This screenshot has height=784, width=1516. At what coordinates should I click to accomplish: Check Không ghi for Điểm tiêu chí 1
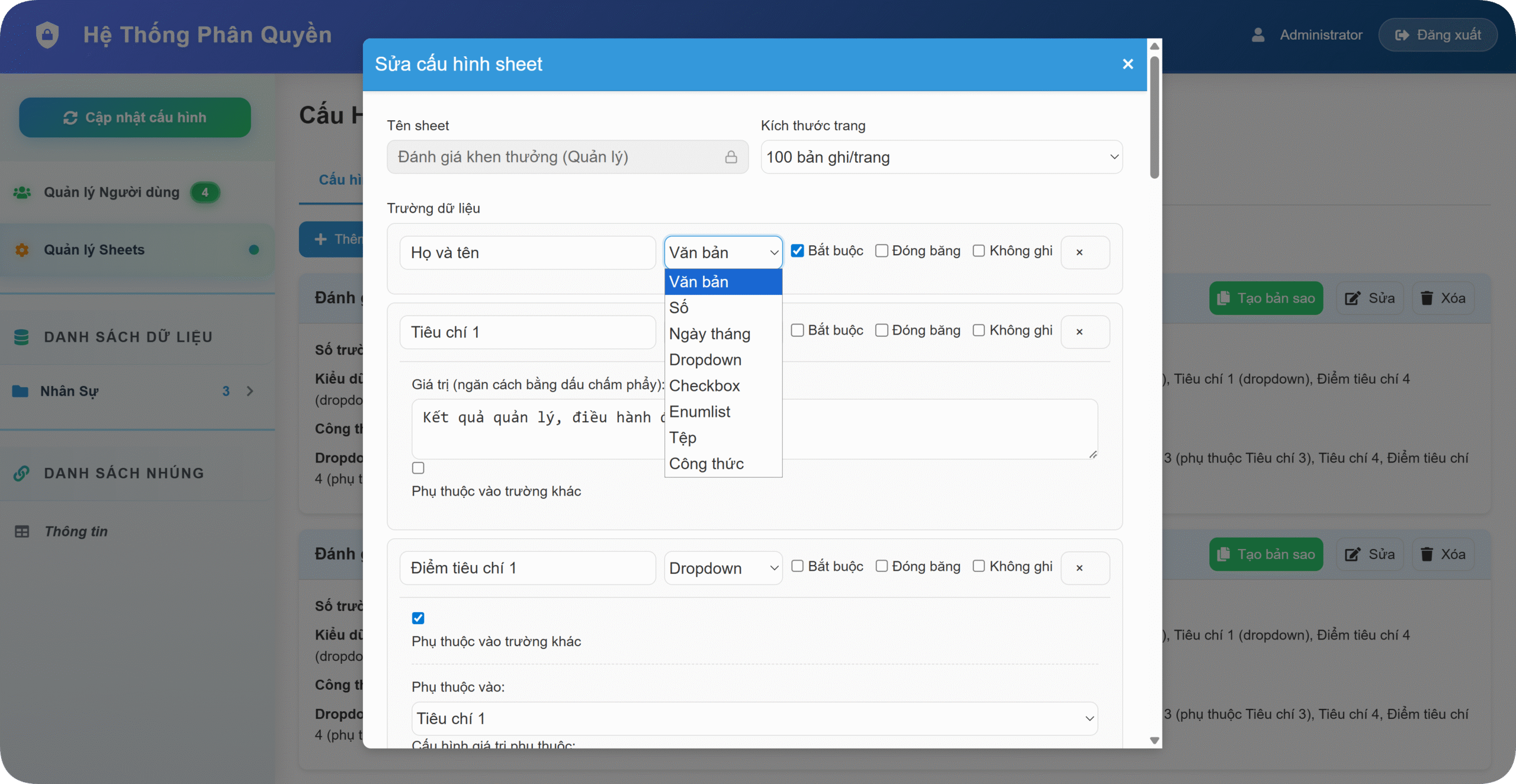pos(978,567)
